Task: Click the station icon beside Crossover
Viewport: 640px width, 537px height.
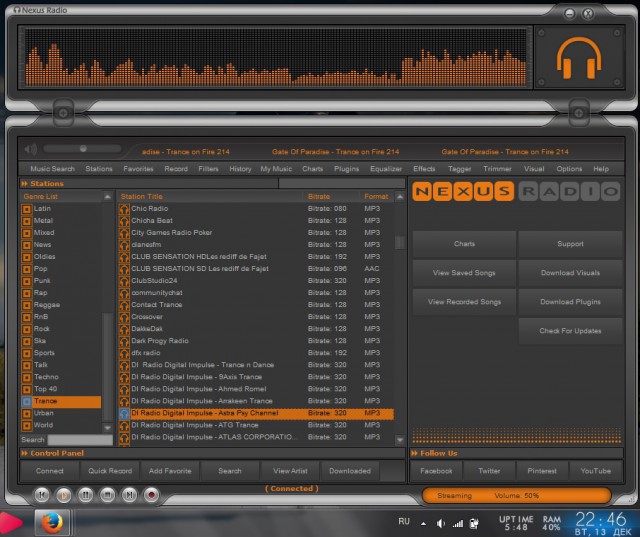Action: coord(124,317)
